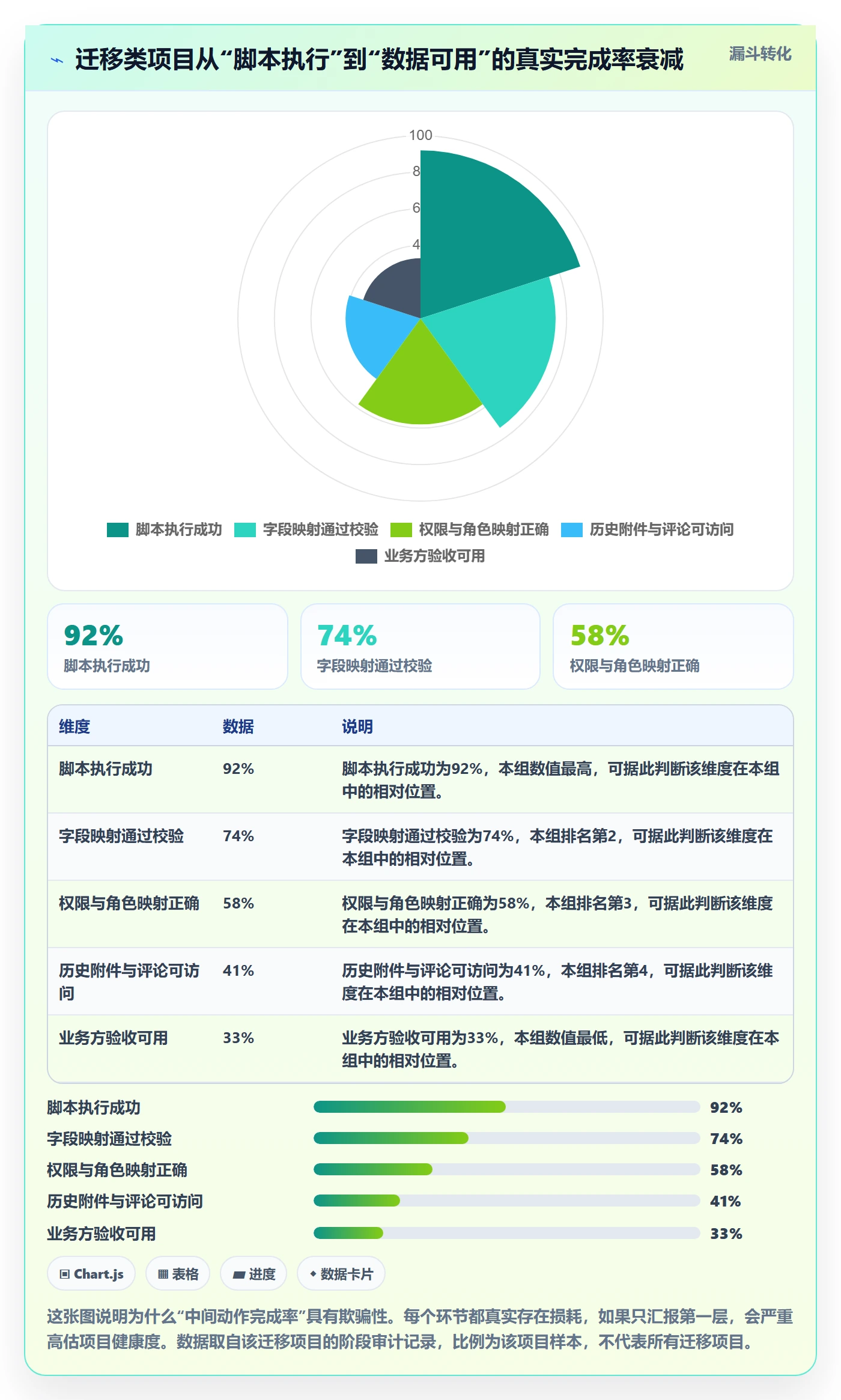Open the 92% 脚本执行成功 data card

pos(168,647)
